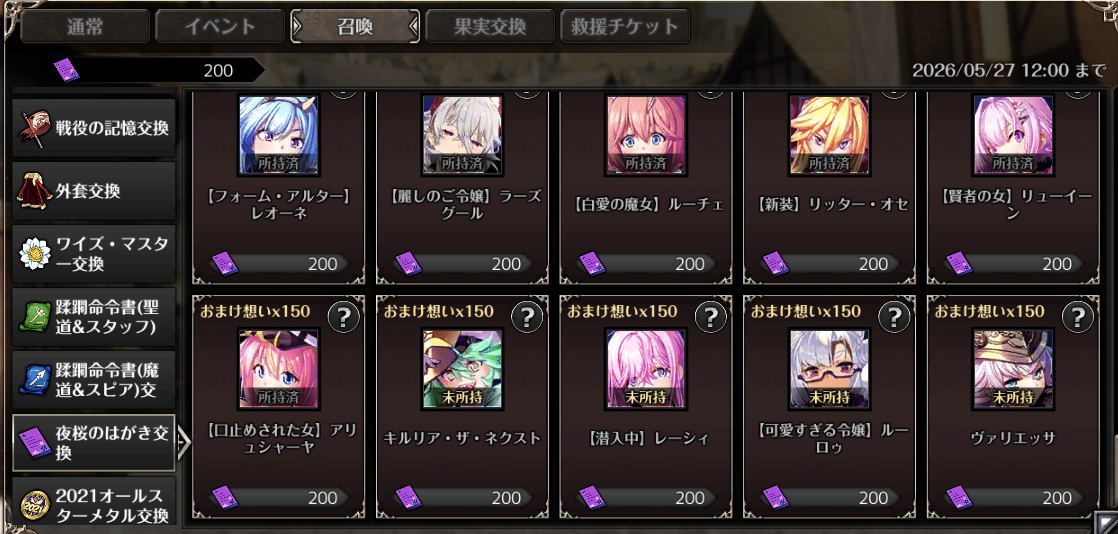
Task: Click question mark icon on キルリア・ザ・ネクスト
Action: tap(527, 317)
